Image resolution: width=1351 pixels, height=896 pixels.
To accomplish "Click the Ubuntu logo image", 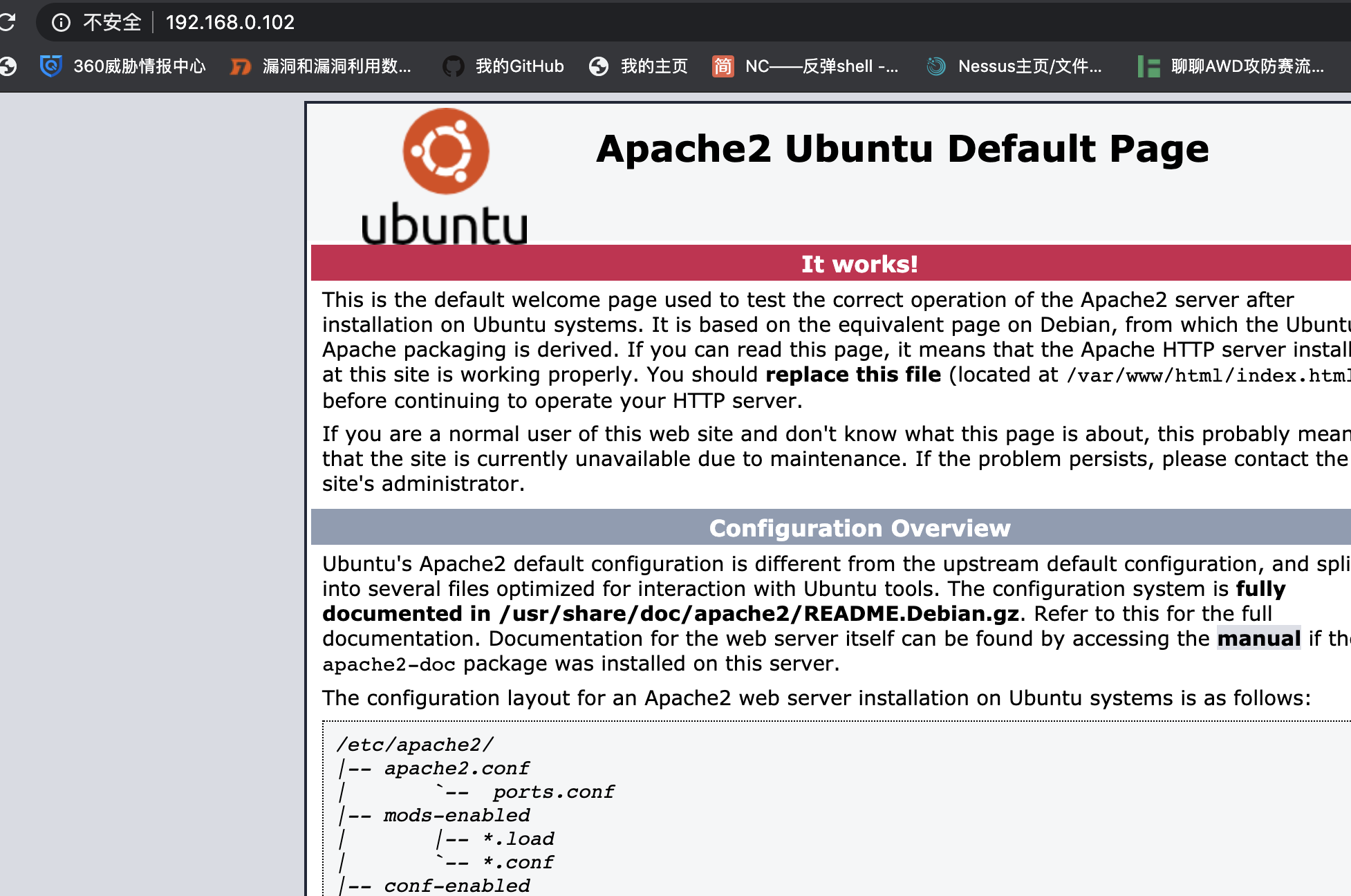I will click(445, 177).
